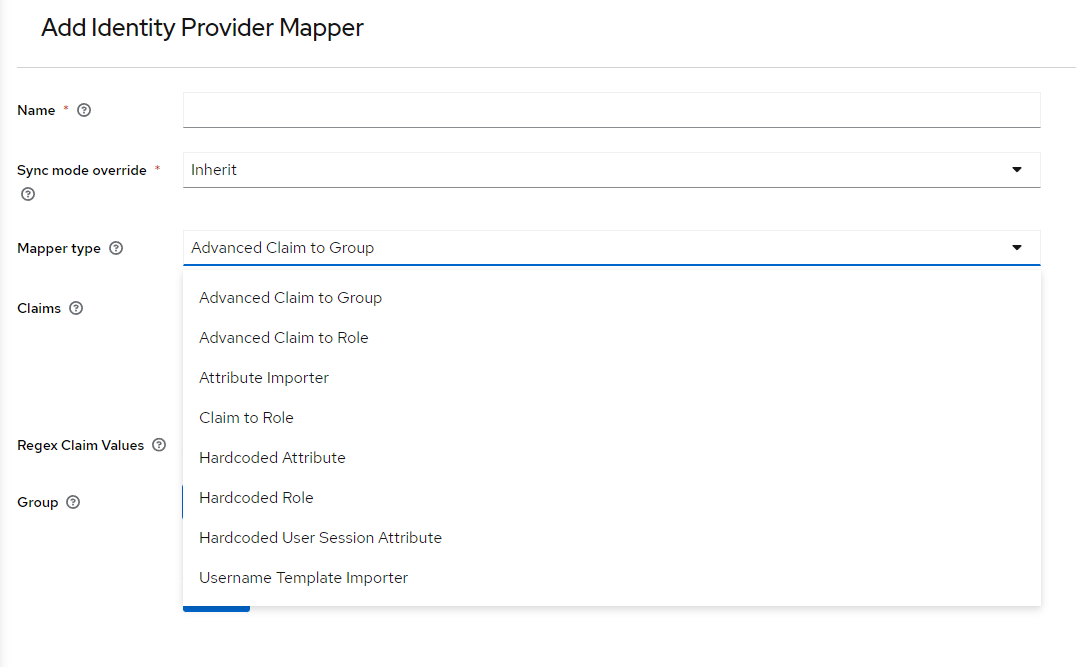This screenshot has height=667, width=1076.
Task: View help for the Mapper type field
Action: pos(116,248)
